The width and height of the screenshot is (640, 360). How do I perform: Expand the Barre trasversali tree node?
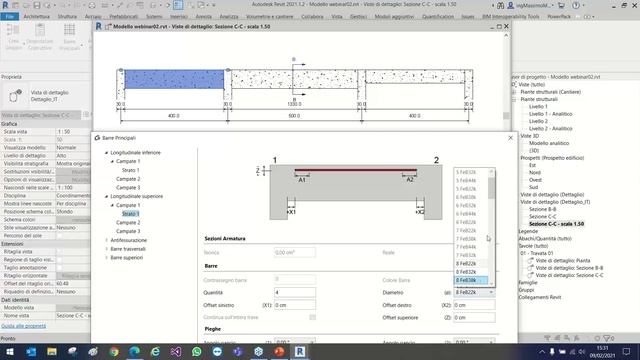107,249
